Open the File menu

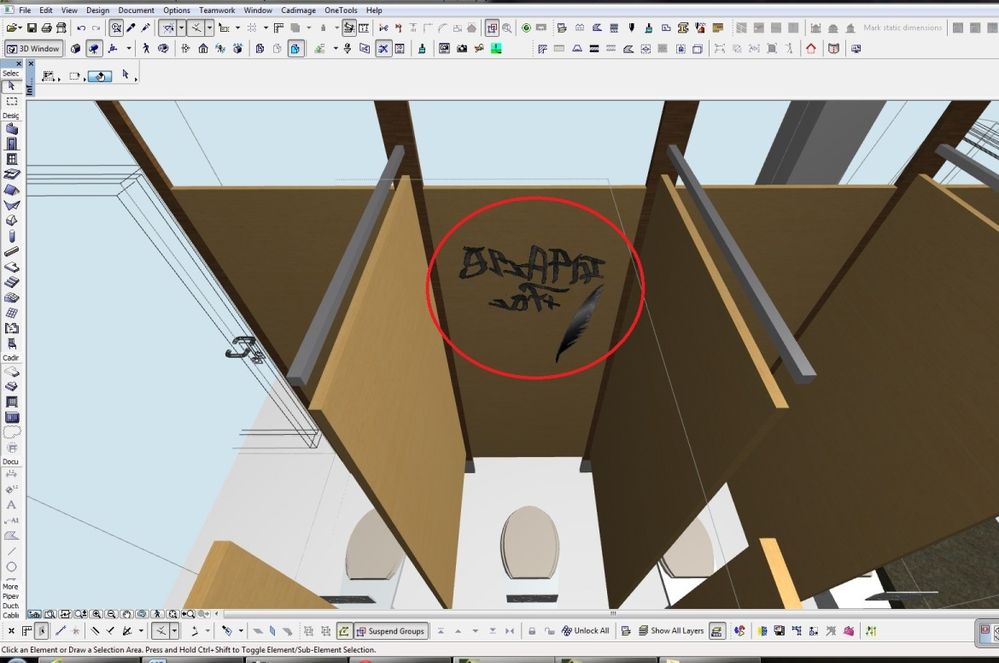point(25,10)
